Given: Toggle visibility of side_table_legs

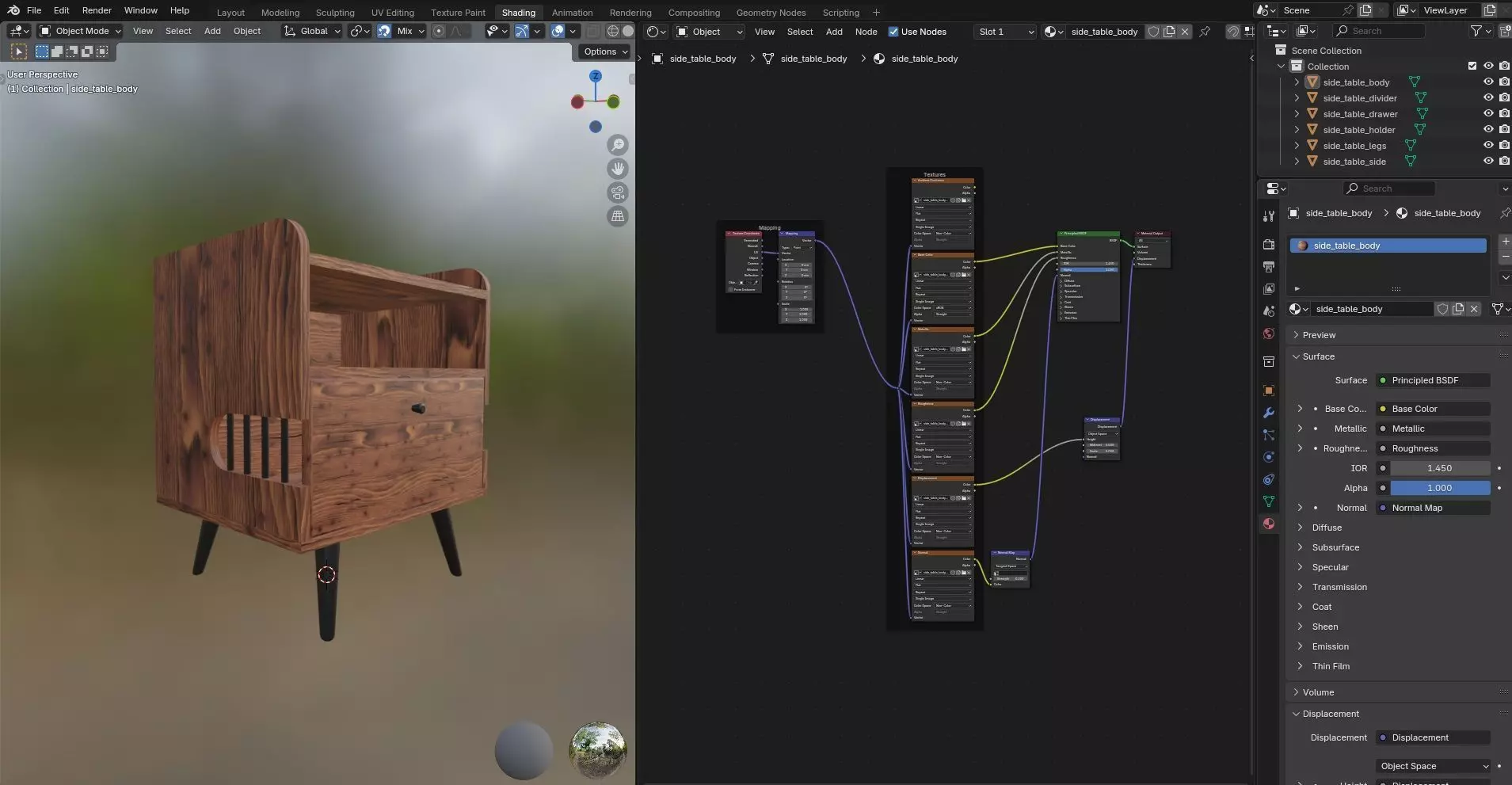Looking at the screenshot, I should coord(1488,146).
